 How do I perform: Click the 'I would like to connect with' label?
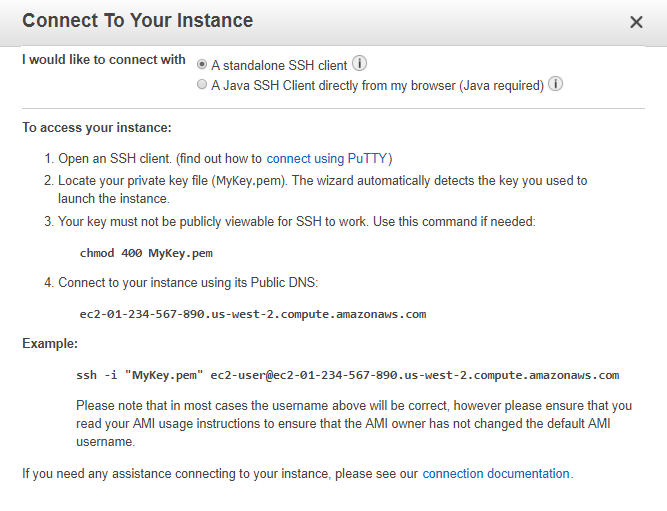coord(103,60)
